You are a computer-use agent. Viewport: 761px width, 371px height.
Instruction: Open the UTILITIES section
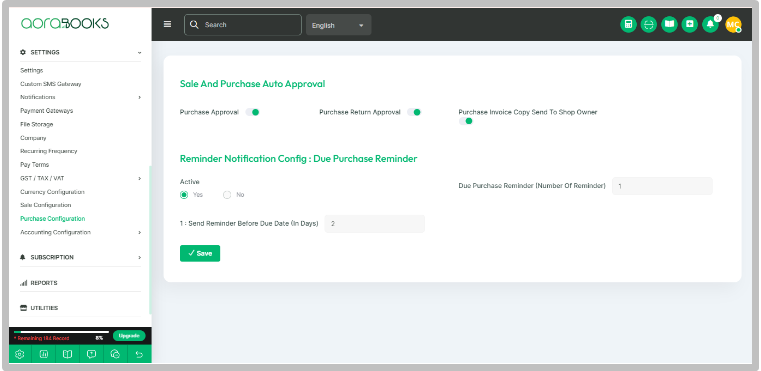(x=39, y=308)
